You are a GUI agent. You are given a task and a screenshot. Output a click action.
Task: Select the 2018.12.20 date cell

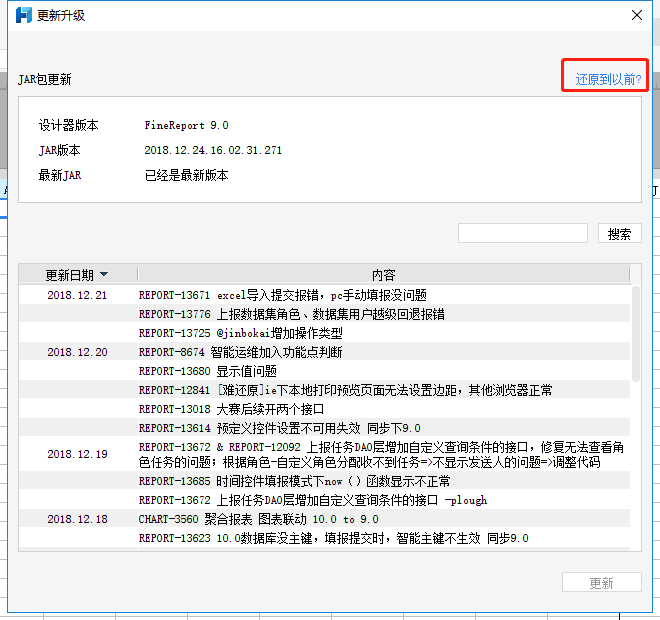pyautogui.click(x=77, y=352)
